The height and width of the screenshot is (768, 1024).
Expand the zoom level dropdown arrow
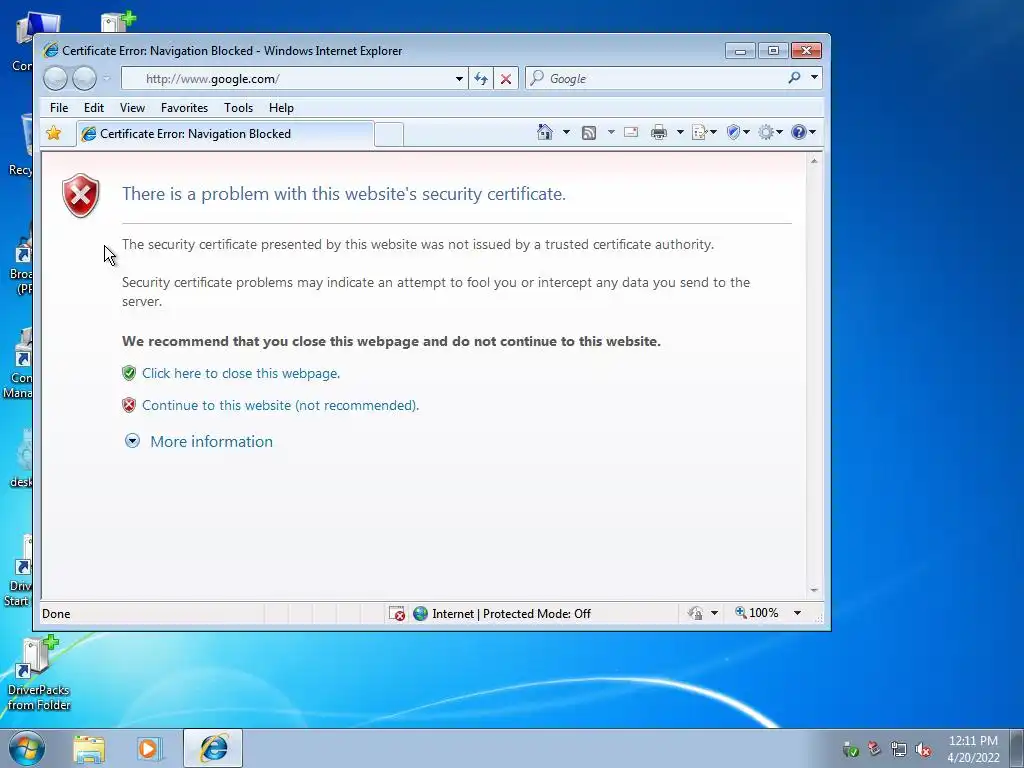coord(797,613)
